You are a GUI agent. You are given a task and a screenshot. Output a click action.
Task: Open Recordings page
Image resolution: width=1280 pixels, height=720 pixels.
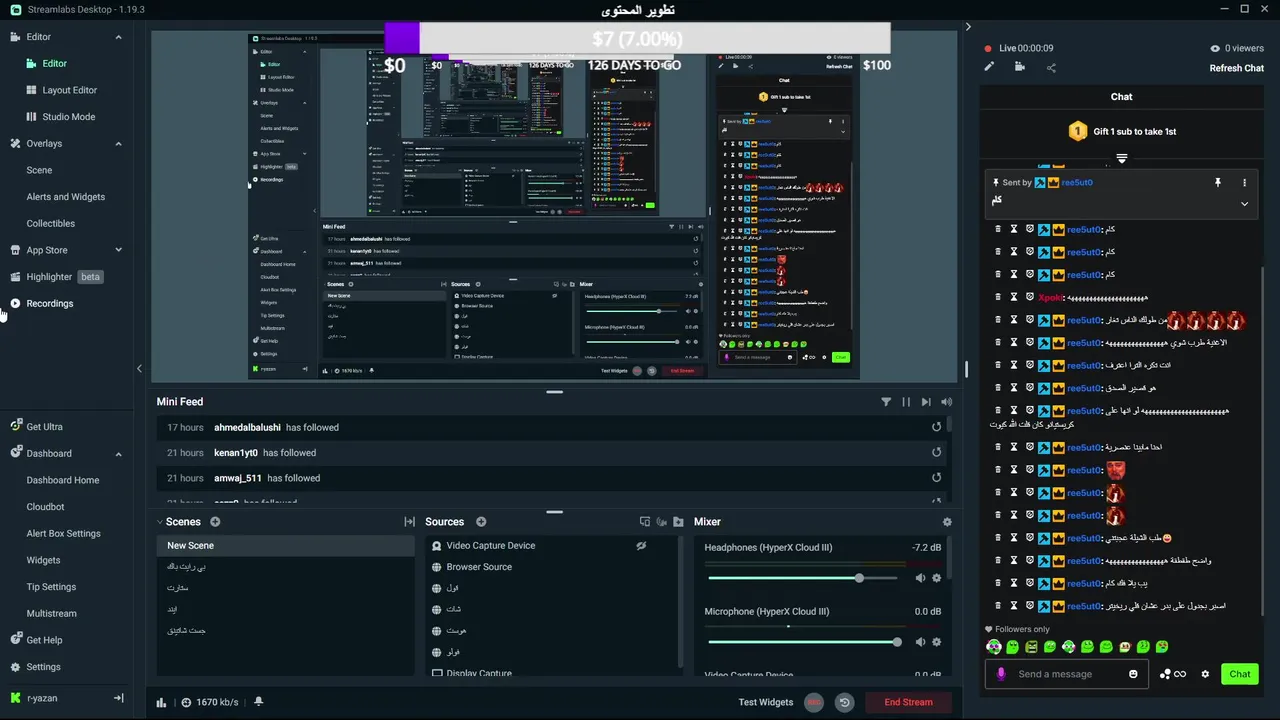pyautogui.click(x=50, y=304)
